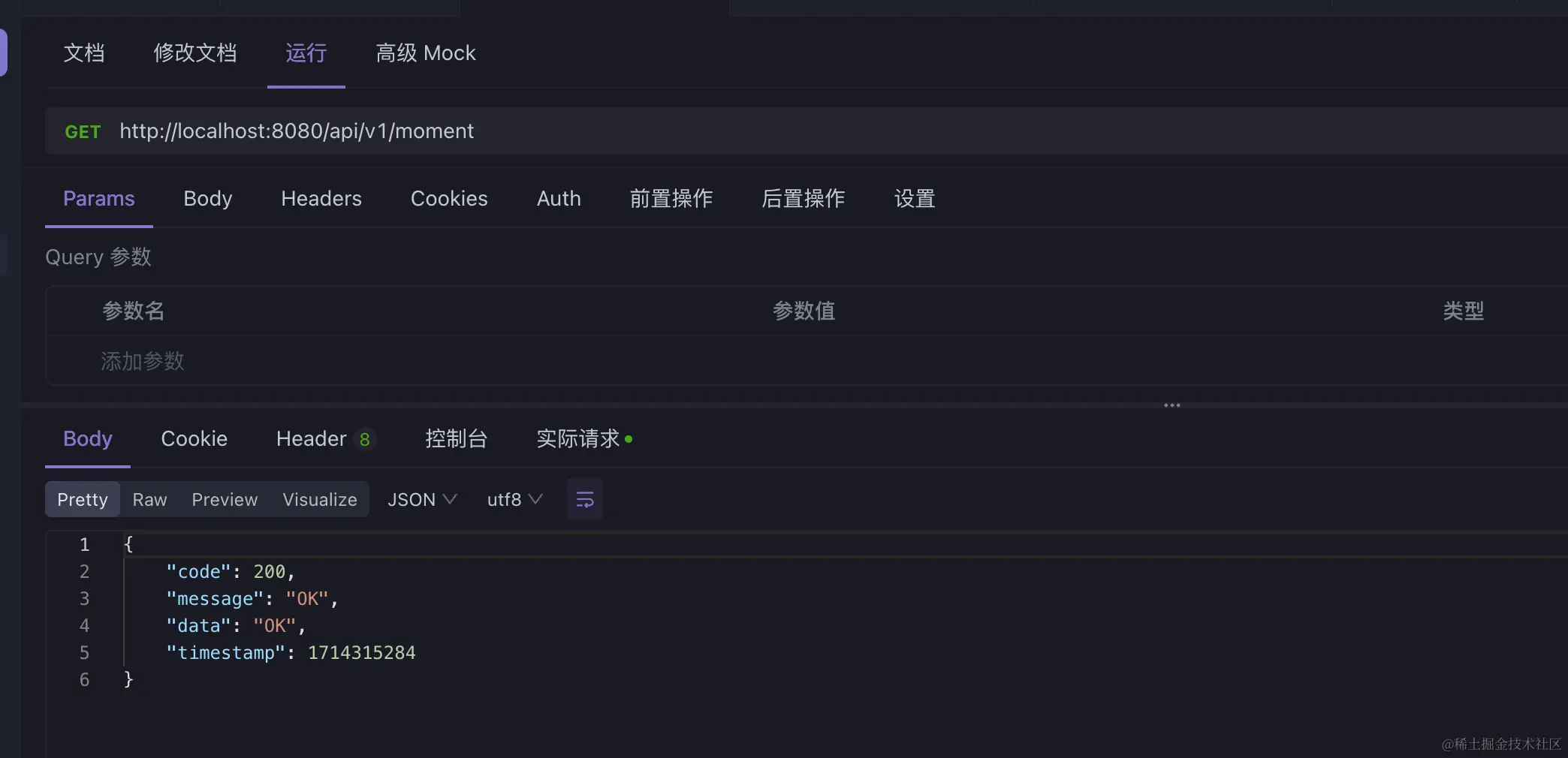Select Pretty response view

pos(83,500)
